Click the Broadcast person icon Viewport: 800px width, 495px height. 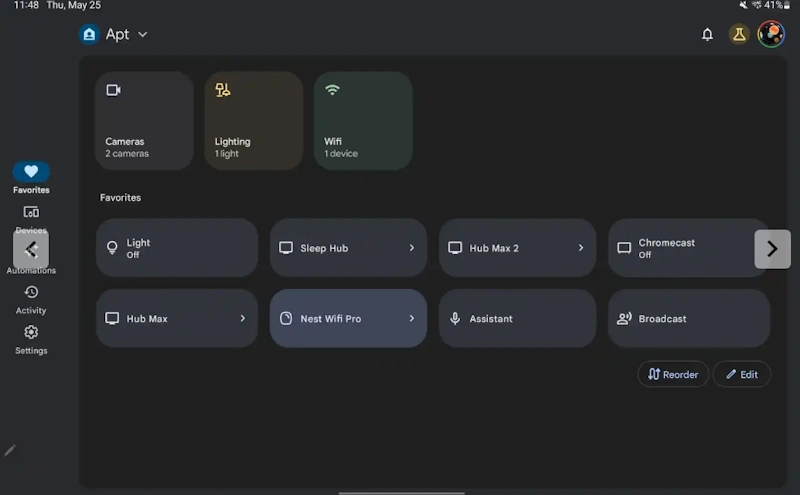point(624,318)
